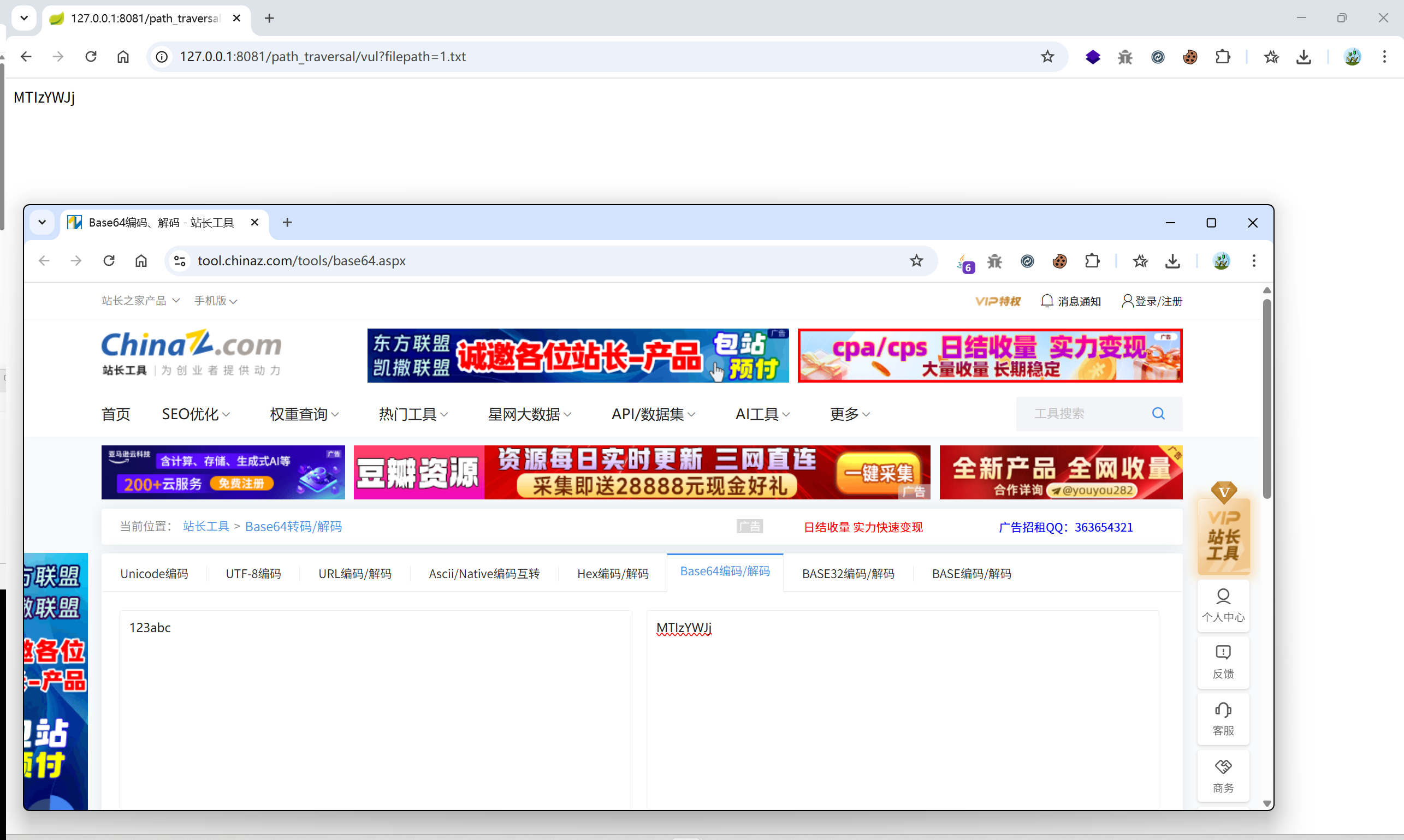Click the search magnifier icon in 工具搜索
This screenshot has width=1404, height=840.
[x=1158, y=414]
